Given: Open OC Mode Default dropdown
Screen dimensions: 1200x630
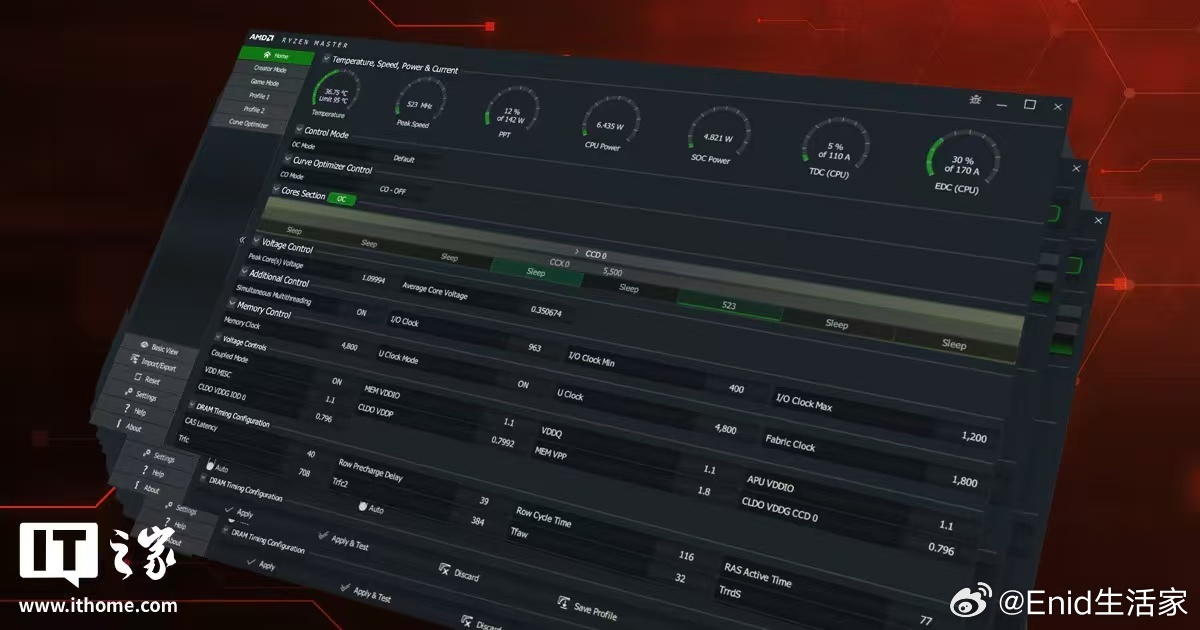Looking at the screenshot, I should 403,158.
